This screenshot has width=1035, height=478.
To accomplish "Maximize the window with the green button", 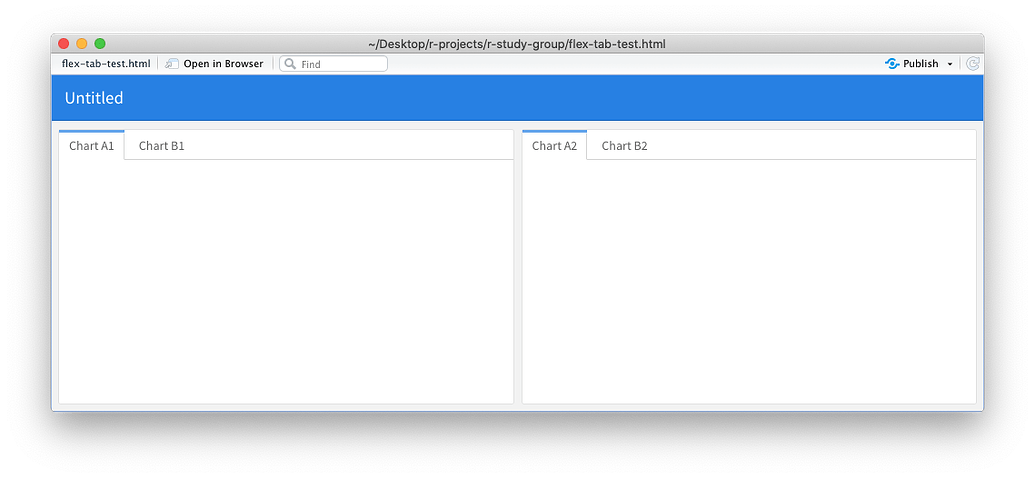I will [100, 44].
